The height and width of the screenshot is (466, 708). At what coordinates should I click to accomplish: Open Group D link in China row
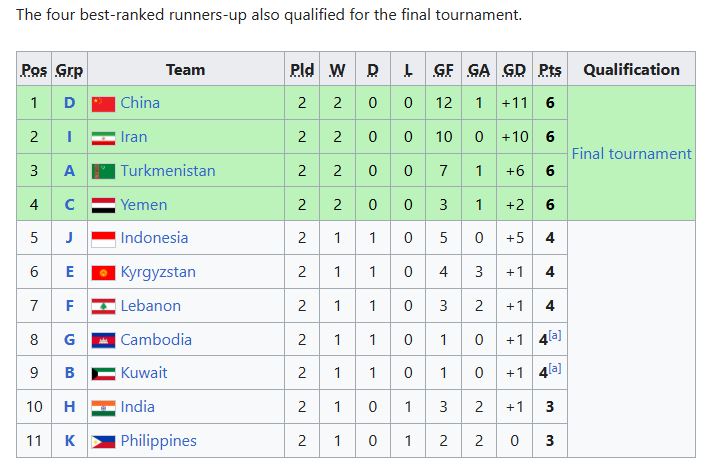69,103
